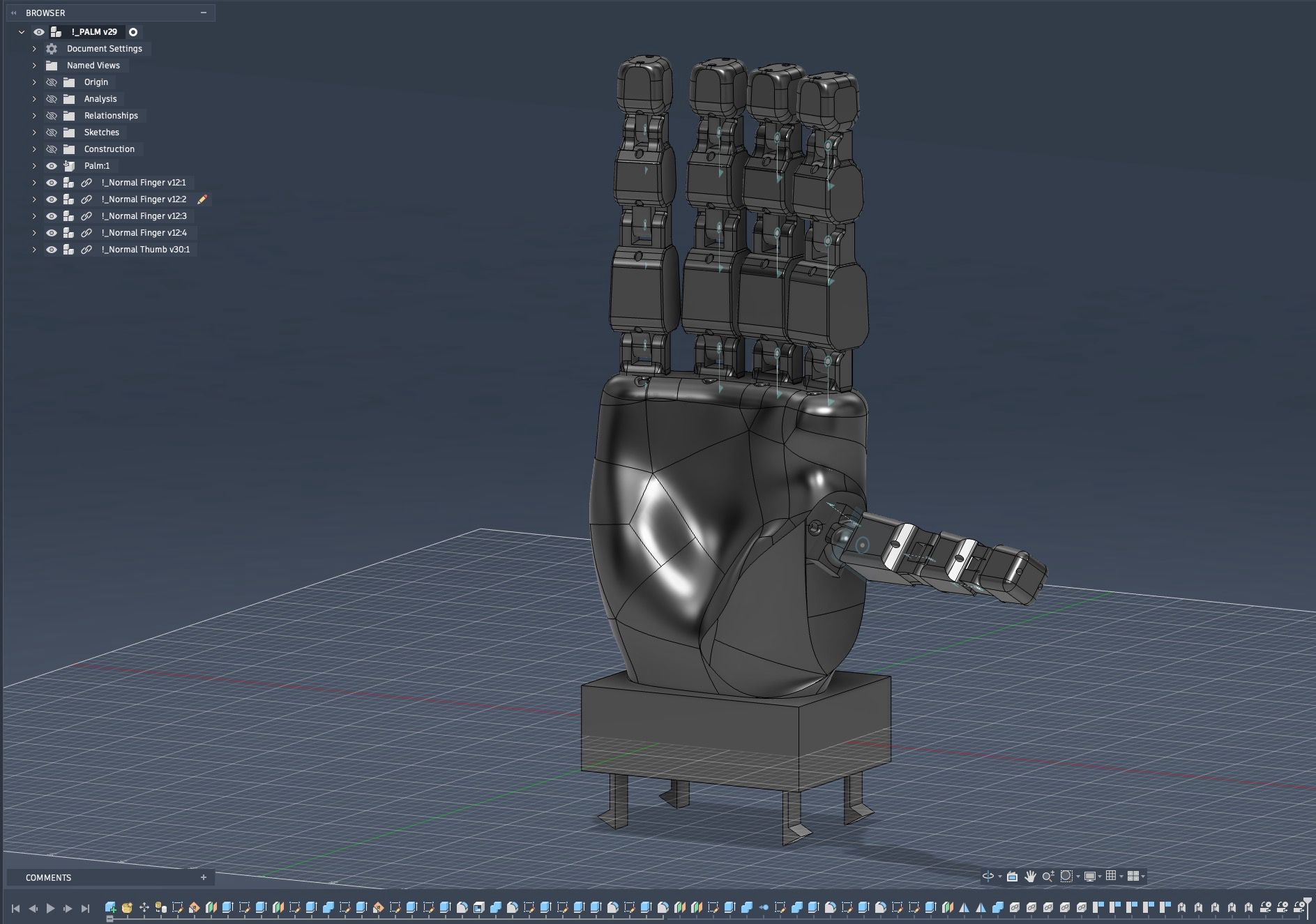1316x924 pixels.
Task: Click the Orbit tool in navigation bar
Action: point(988,876)
